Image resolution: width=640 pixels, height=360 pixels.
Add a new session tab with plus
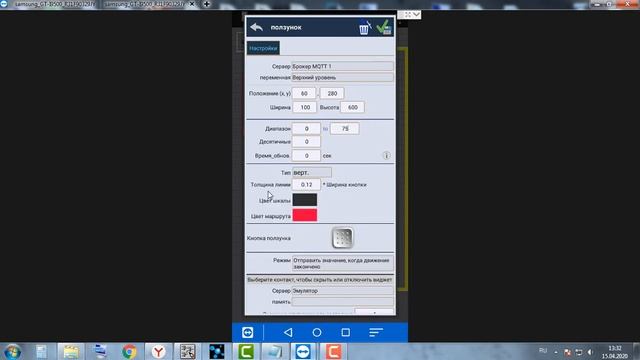pyautogui.click(x=207, y=4)
